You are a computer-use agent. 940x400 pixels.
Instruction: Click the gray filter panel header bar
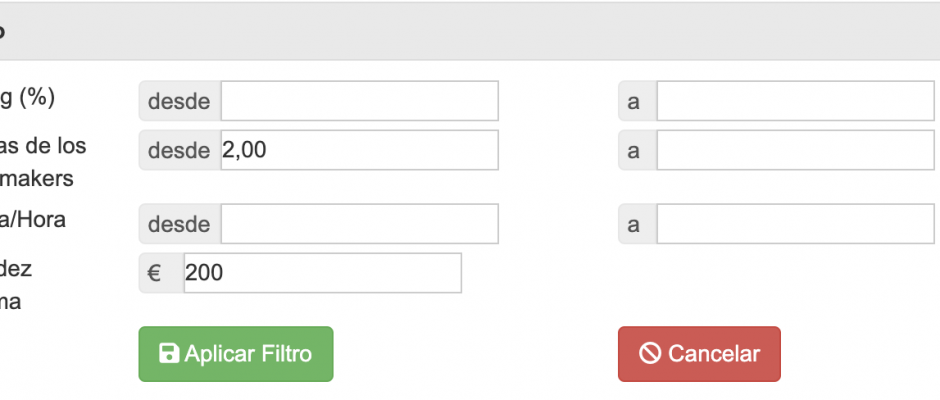click(470, 31)
